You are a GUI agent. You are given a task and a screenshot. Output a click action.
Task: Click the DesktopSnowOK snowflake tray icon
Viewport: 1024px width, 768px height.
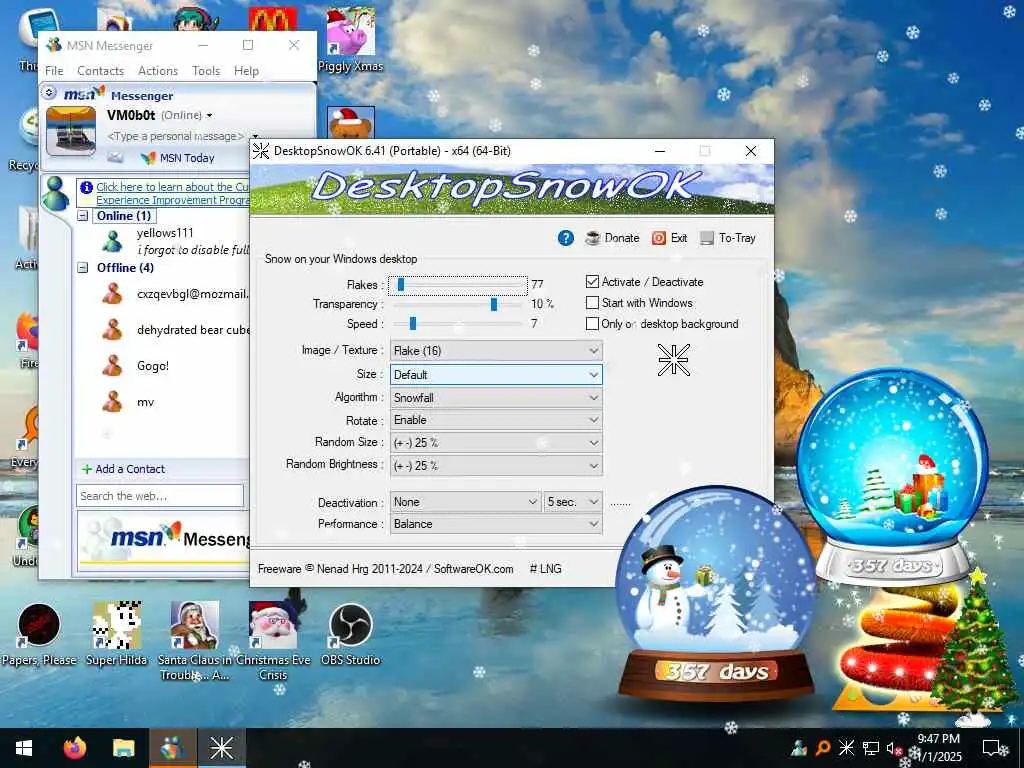click(846, 748)
